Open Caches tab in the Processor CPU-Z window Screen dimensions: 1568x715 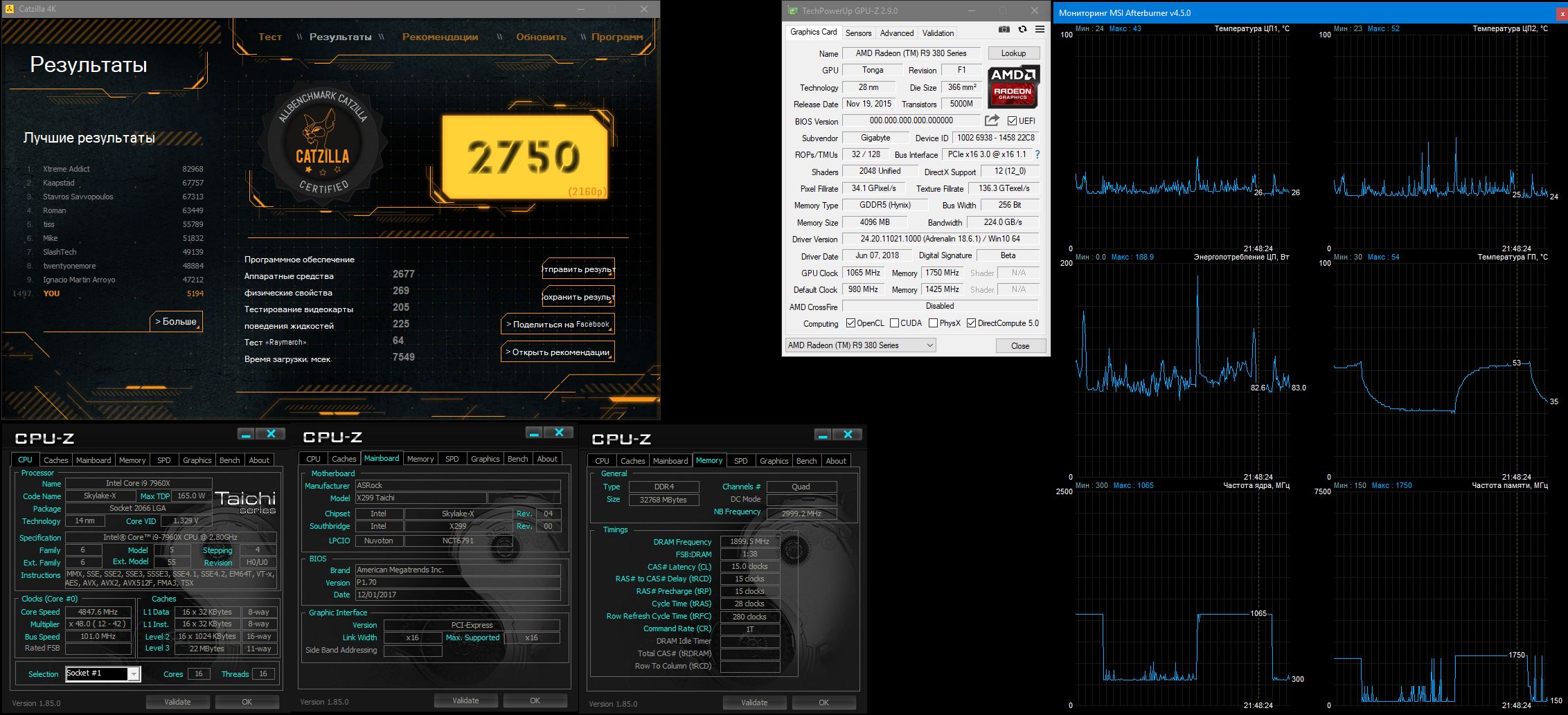pos(56,460)
